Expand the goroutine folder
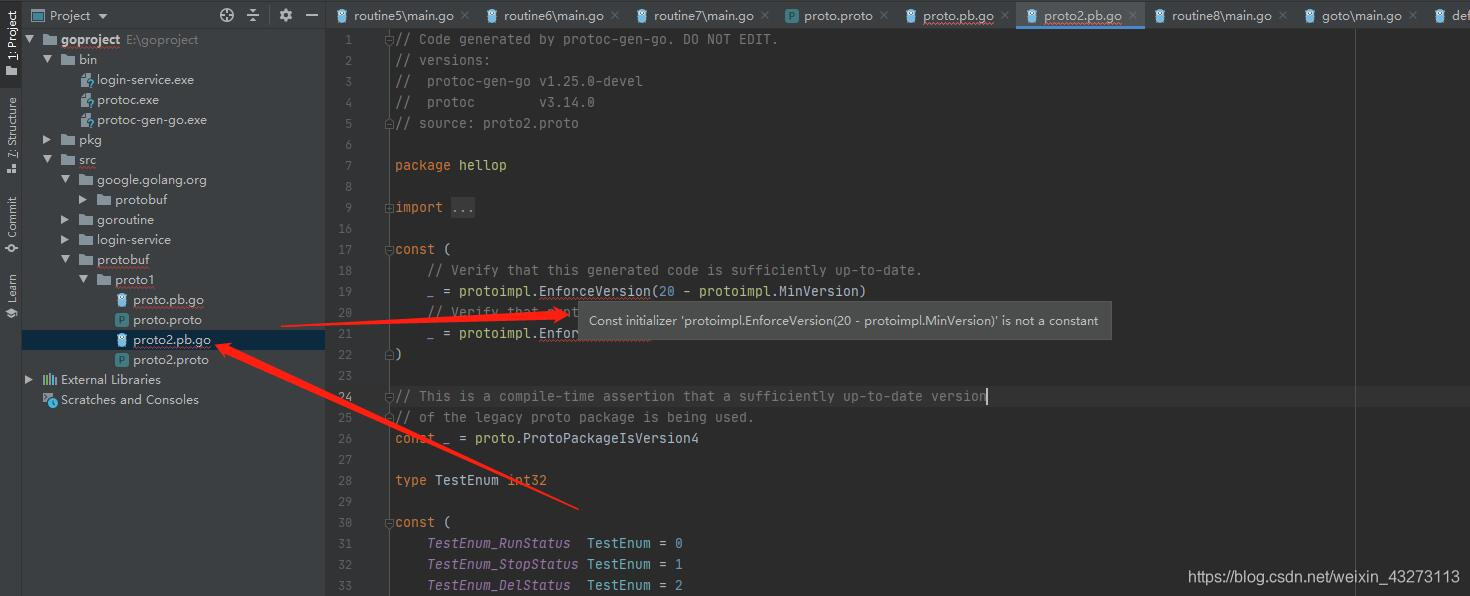Image resolution: width=1470 pixels, height=596 pixels. [65, 220]
